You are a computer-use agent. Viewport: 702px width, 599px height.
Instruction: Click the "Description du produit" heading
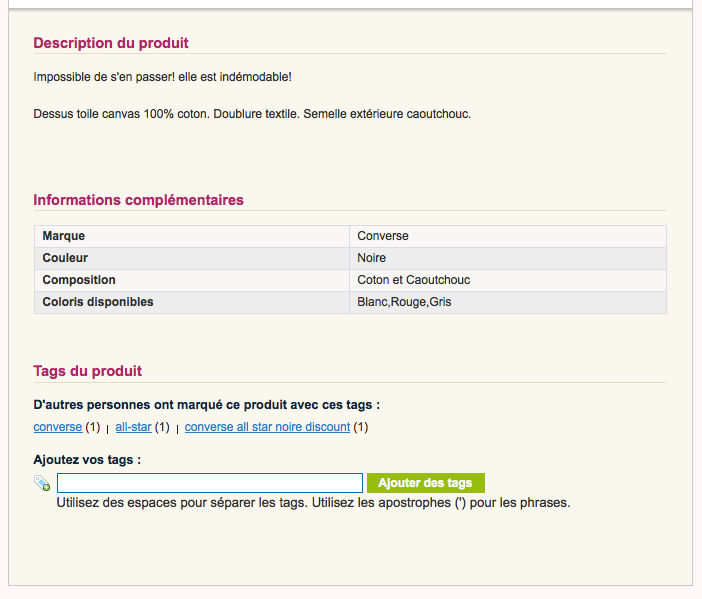pos(111,43)
